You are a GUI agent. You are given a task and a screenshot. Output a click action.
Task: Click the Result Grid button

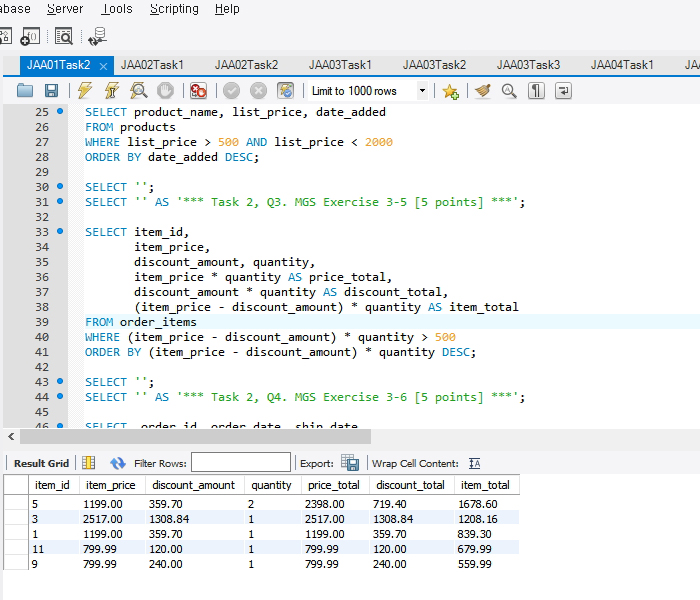tap(41, 463)
